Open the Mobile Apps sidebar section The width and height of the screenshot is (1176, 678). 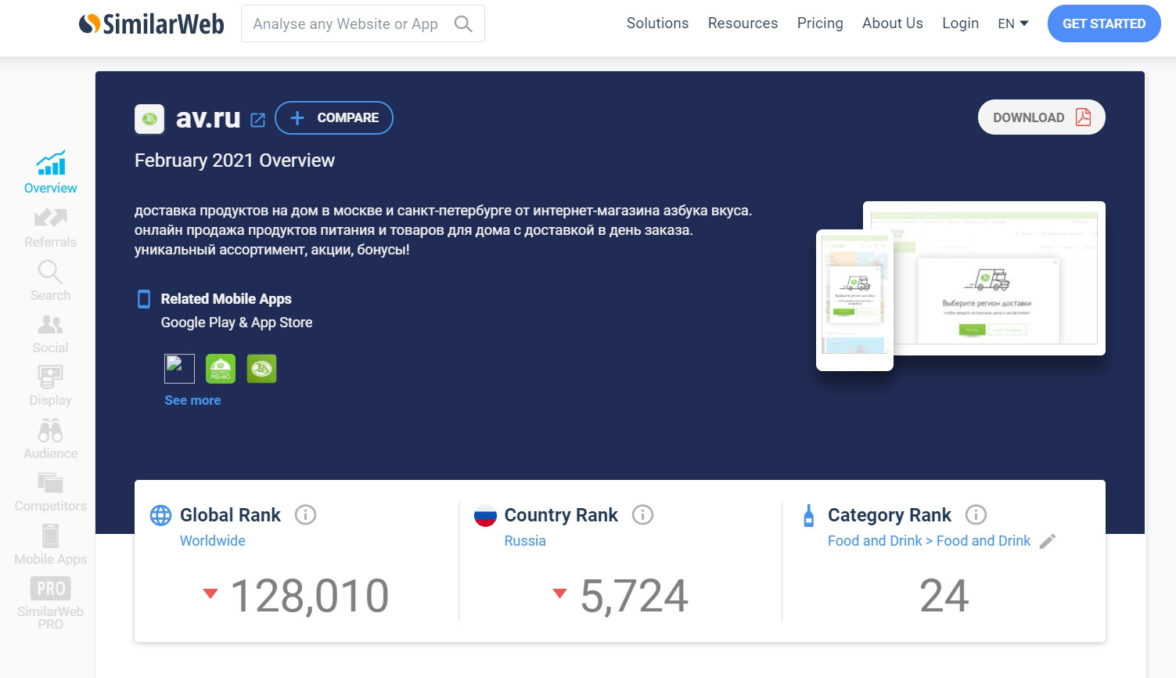point(50,545)
